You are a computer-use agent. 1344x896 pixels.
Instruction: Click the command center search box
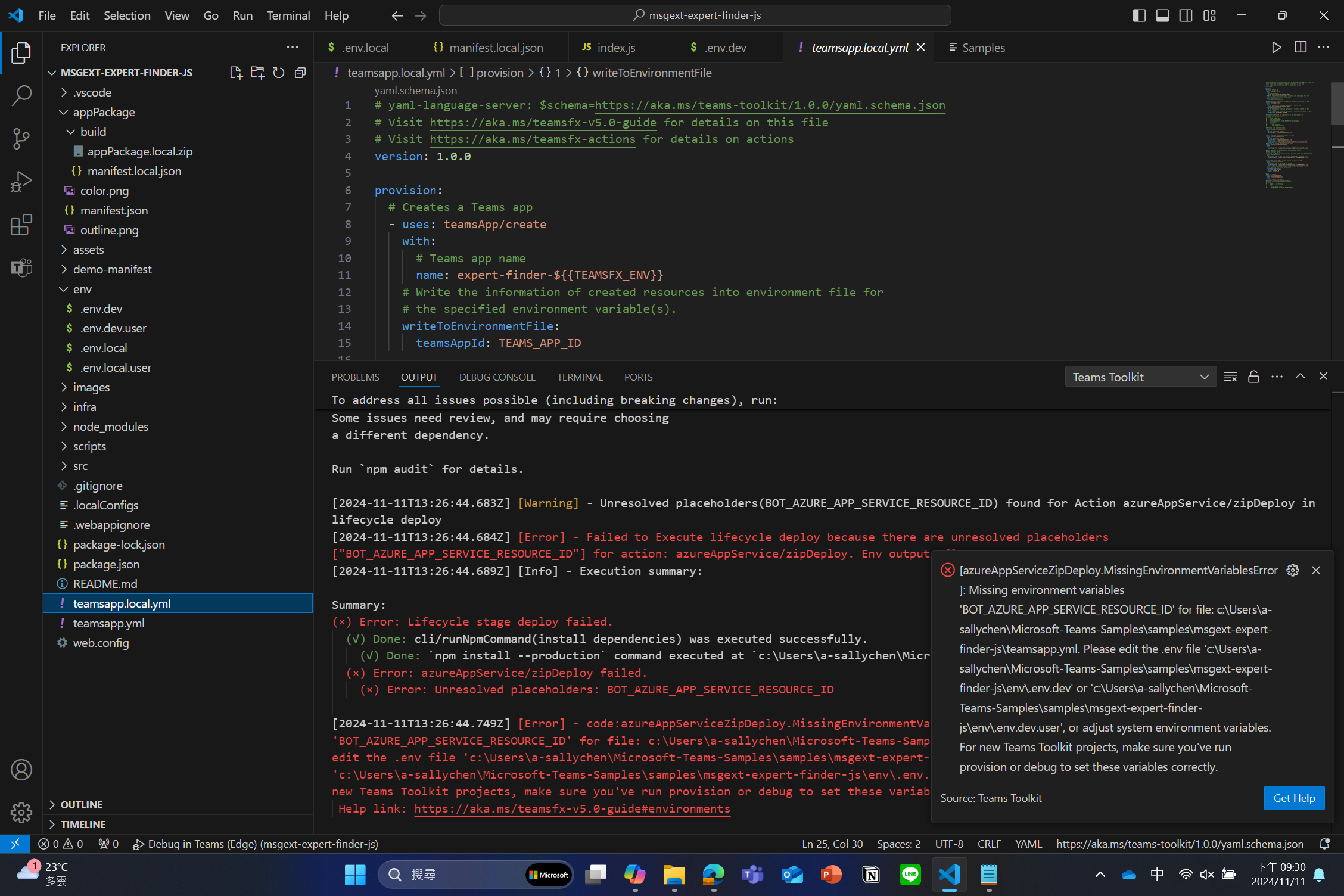coord(695,15)
